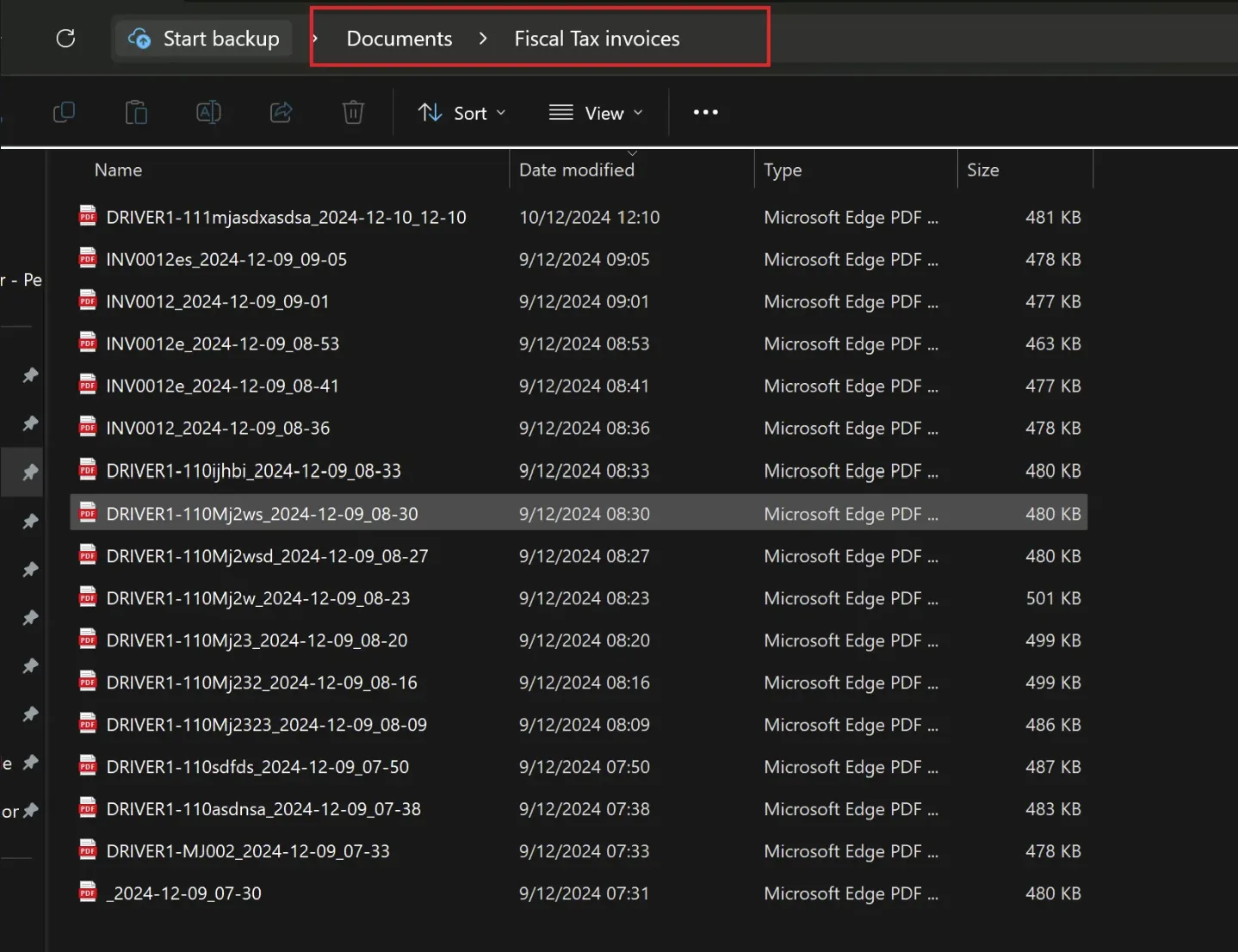This screenshot has height=952, width=1238.
Task: Click PDF icon of DRIVER1-110Mj23_2024-12-09_08-20
Action: click(x=88, y=639)
